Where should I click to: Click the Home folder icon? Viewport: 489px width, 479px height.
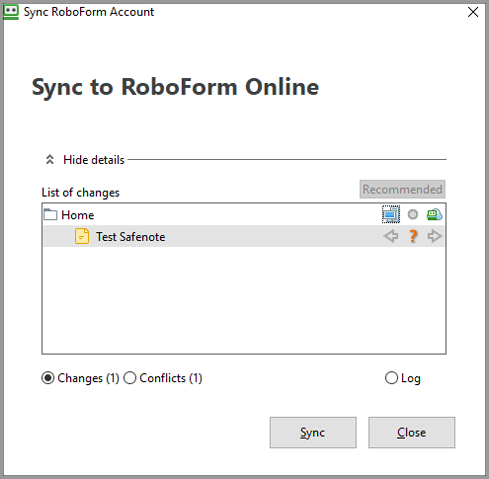click(x=51, y=214)
